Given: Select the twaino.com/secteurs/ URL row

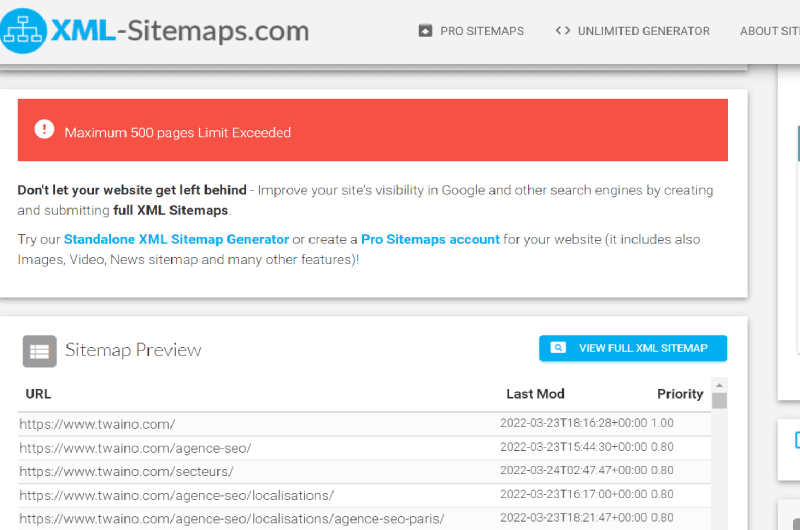Looking at the screenshot, I should (x=127, y=471).
